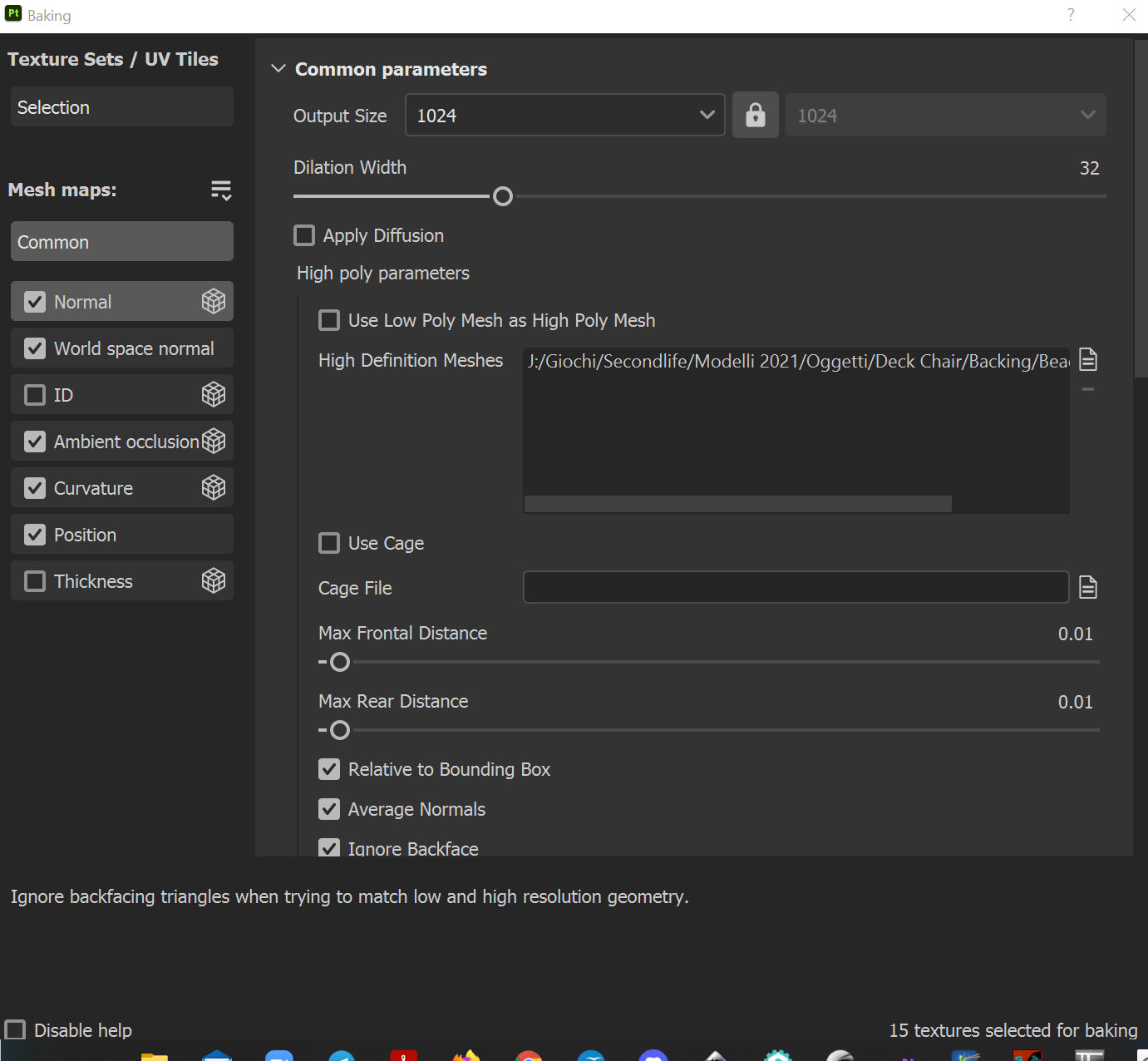
Task: Select the Deck Chair mesh path entry in the list
Action: 797,361
